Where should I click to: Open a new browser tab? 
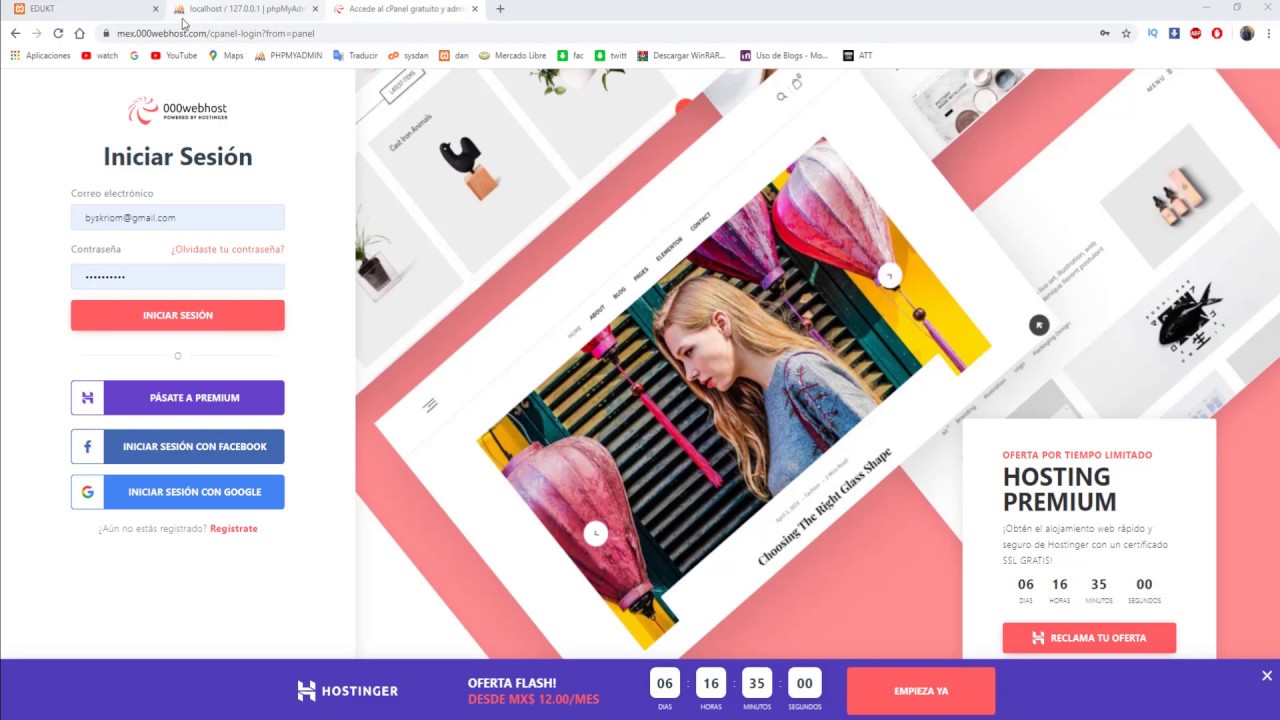tap(500, 9)
